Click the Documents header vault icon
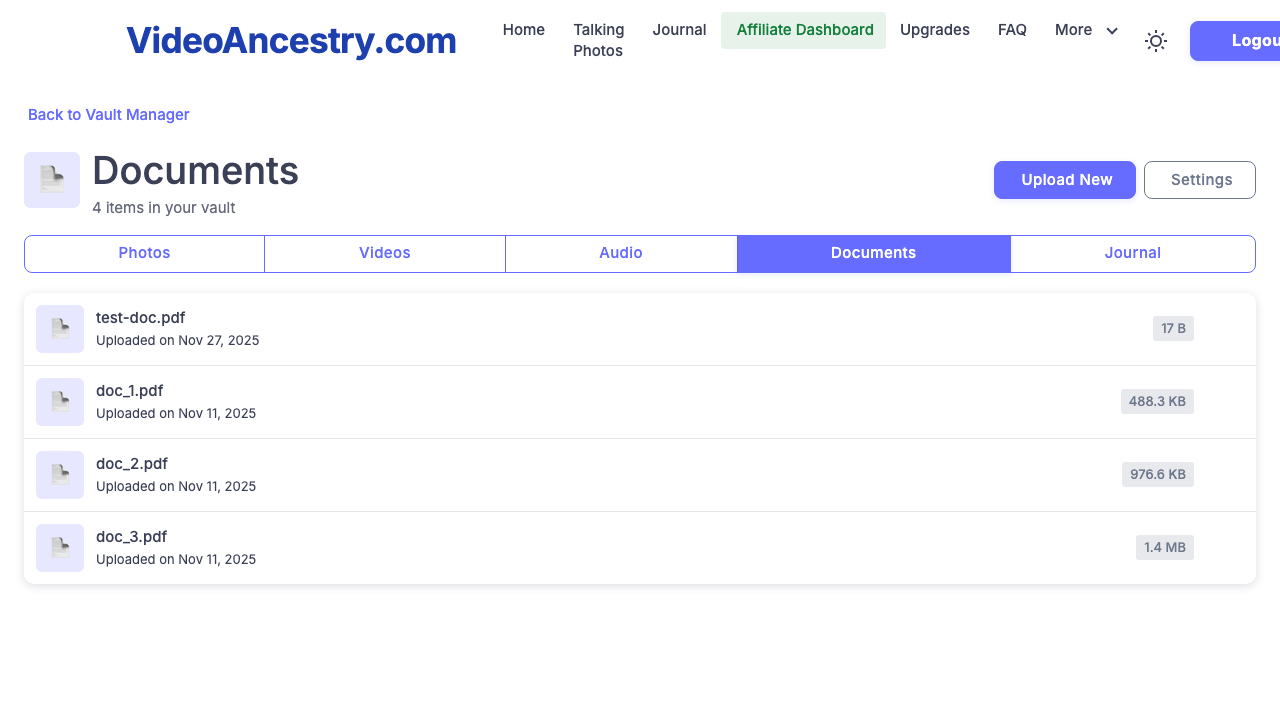This screenshot has width=1280, height=720. pyautogui.click(x=52, y=180)
